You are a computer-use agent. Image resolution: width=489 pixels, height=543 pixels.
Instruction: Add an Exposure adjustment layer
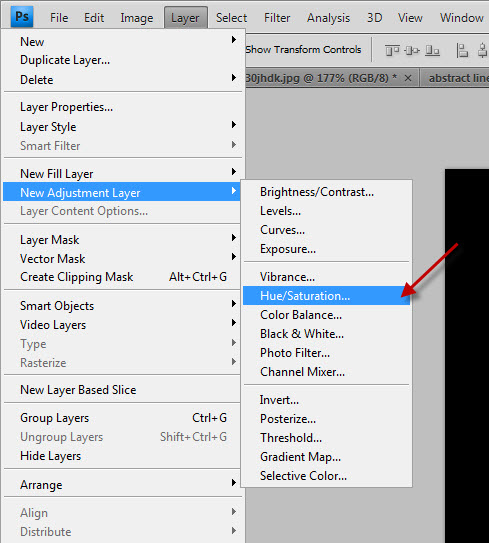327,249
